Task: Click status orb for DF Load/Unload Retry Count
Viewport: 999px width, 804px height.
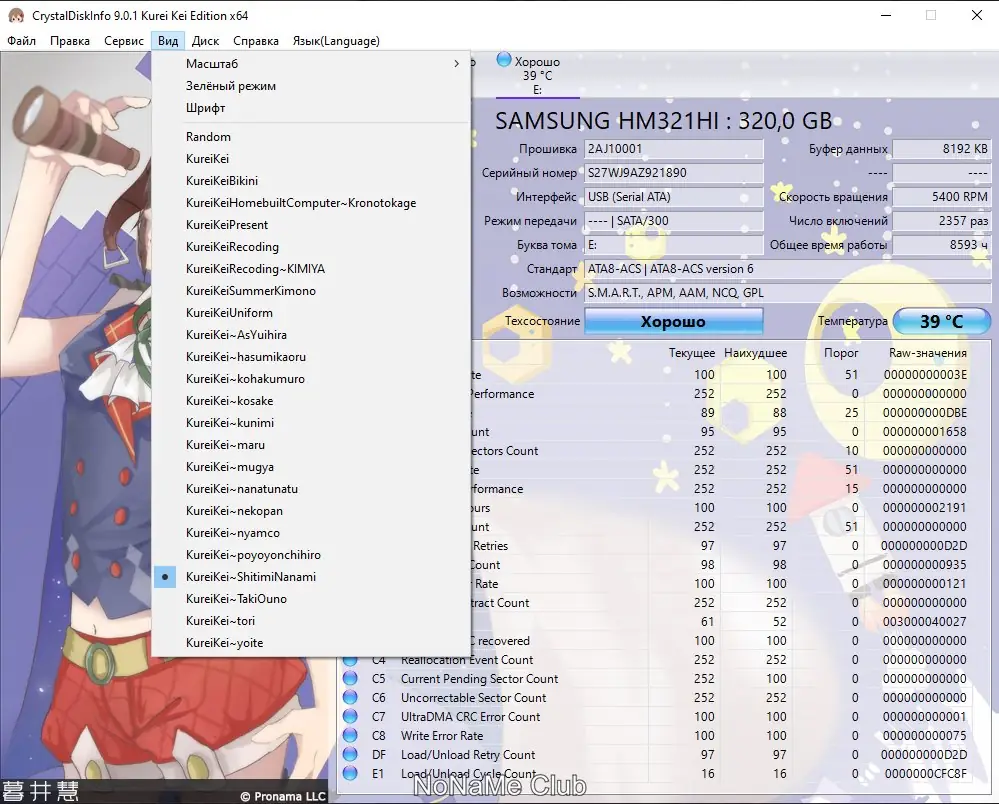Action: (350, 755)
